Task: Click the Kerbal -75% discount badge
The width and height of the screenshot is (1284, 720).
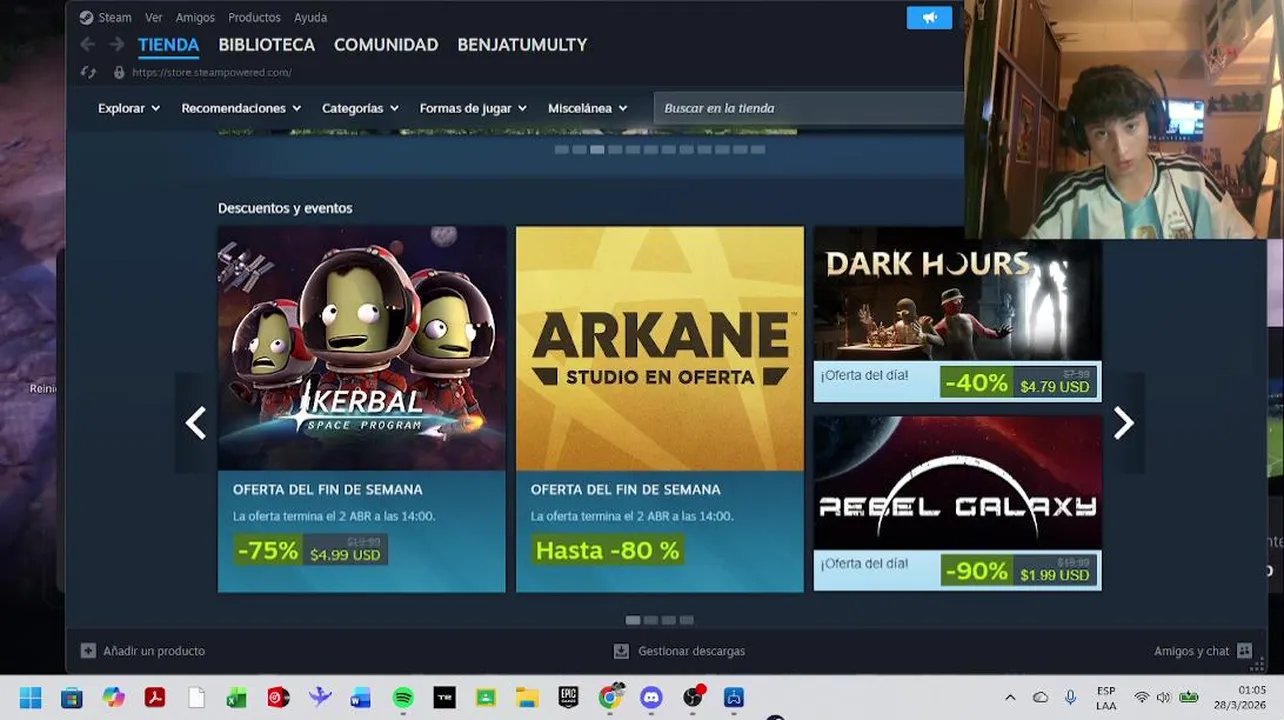Action: 268,550
